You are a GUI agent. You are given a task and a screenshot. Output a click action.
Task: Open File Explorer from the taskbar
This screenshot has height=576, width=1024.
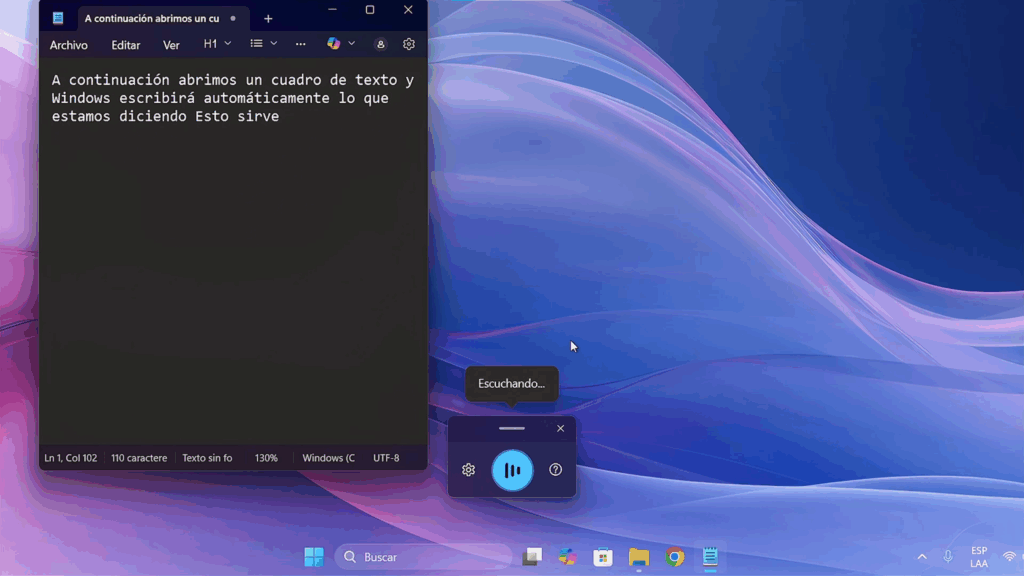[x=639, y=556]
